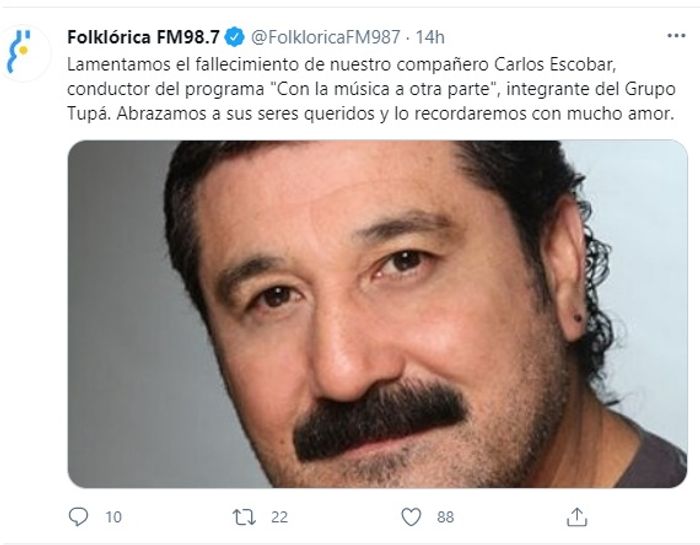Click the reply speech bubble icon

pos(78,517)
